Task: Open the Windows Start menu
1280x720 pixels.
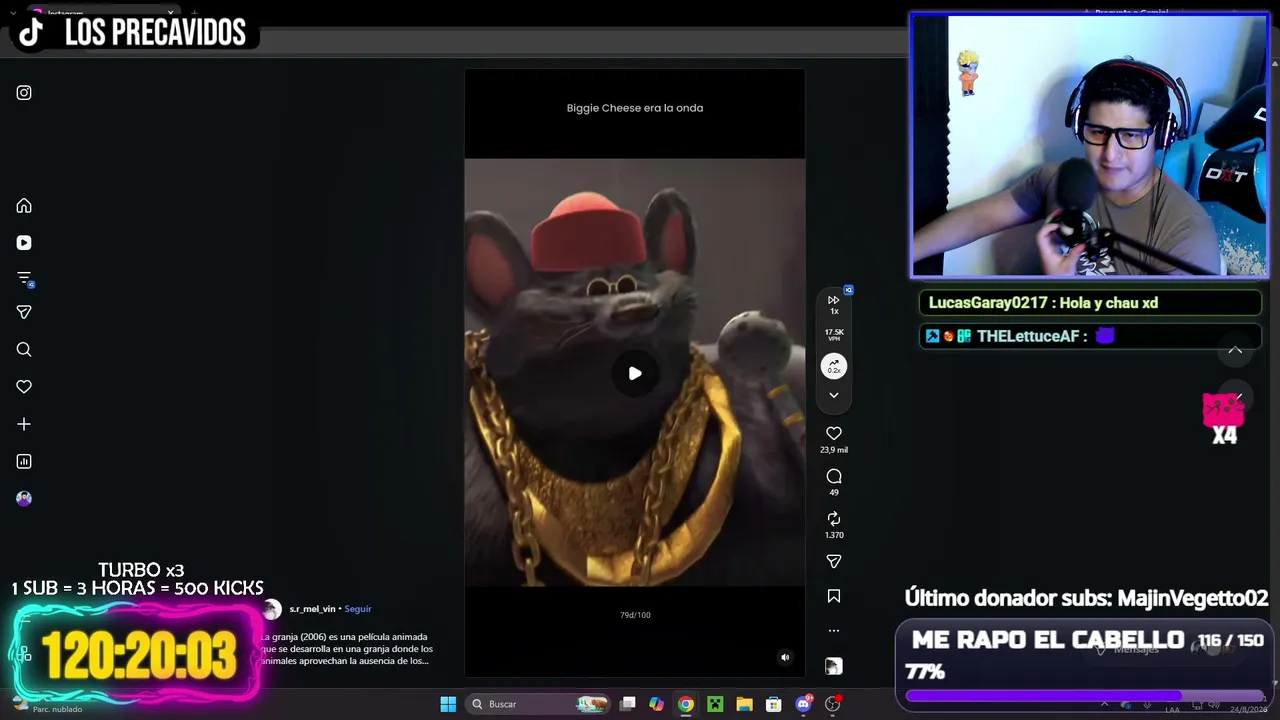Action: (448, 704)
